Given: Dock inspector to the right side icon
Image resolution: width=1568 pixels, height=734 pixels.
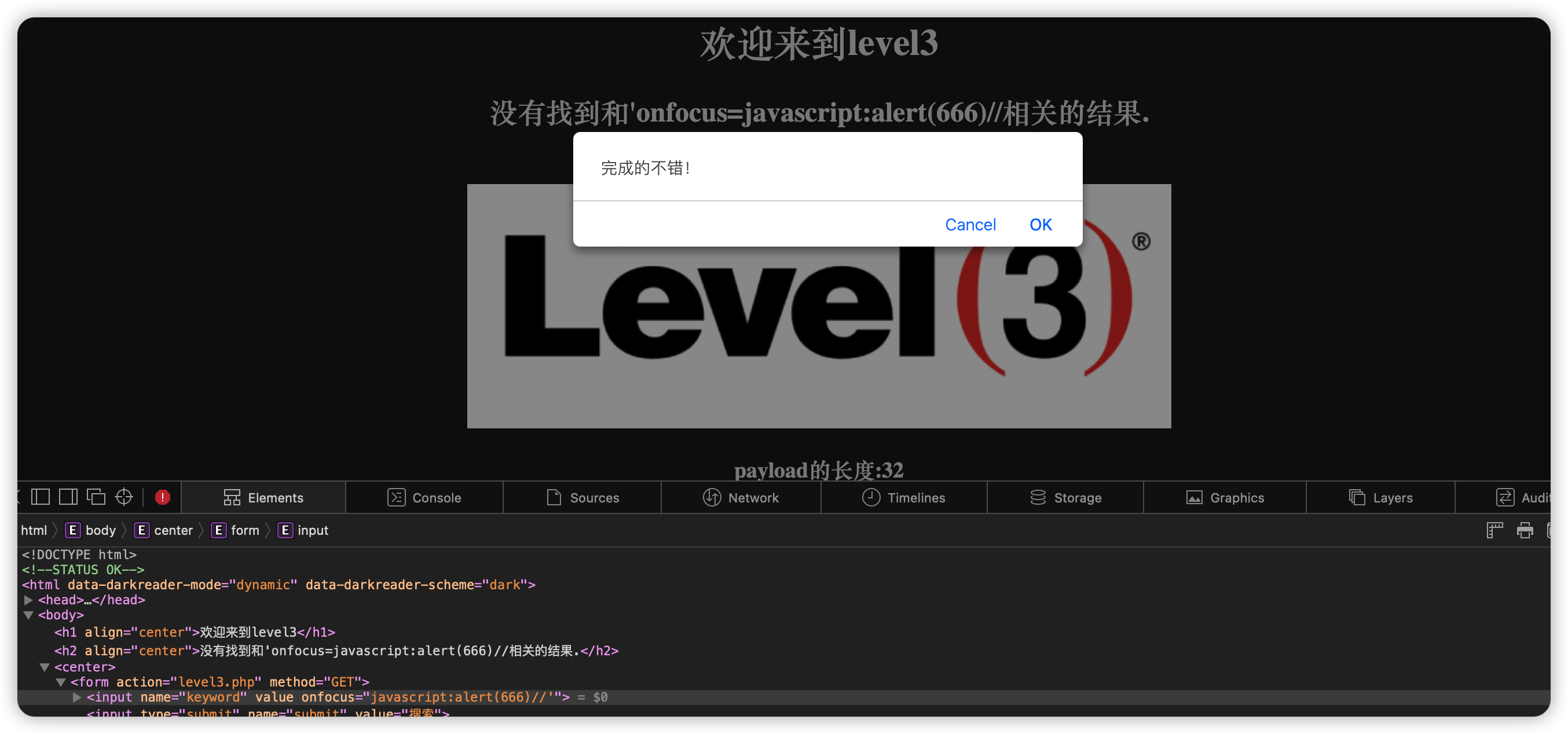Looking at the screenshot, I should coord(68,497).
